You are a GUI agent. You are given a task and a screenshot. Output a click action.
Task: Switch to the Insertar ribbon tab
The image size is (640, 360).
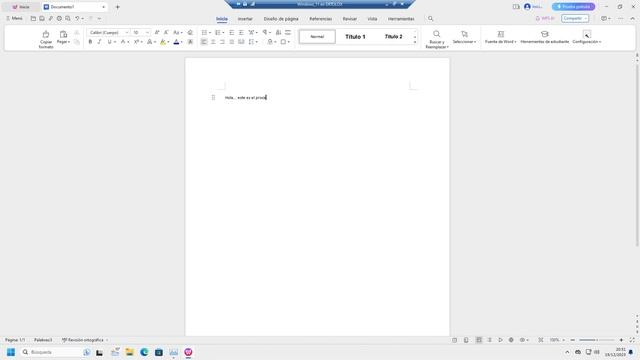click(245, 19)
